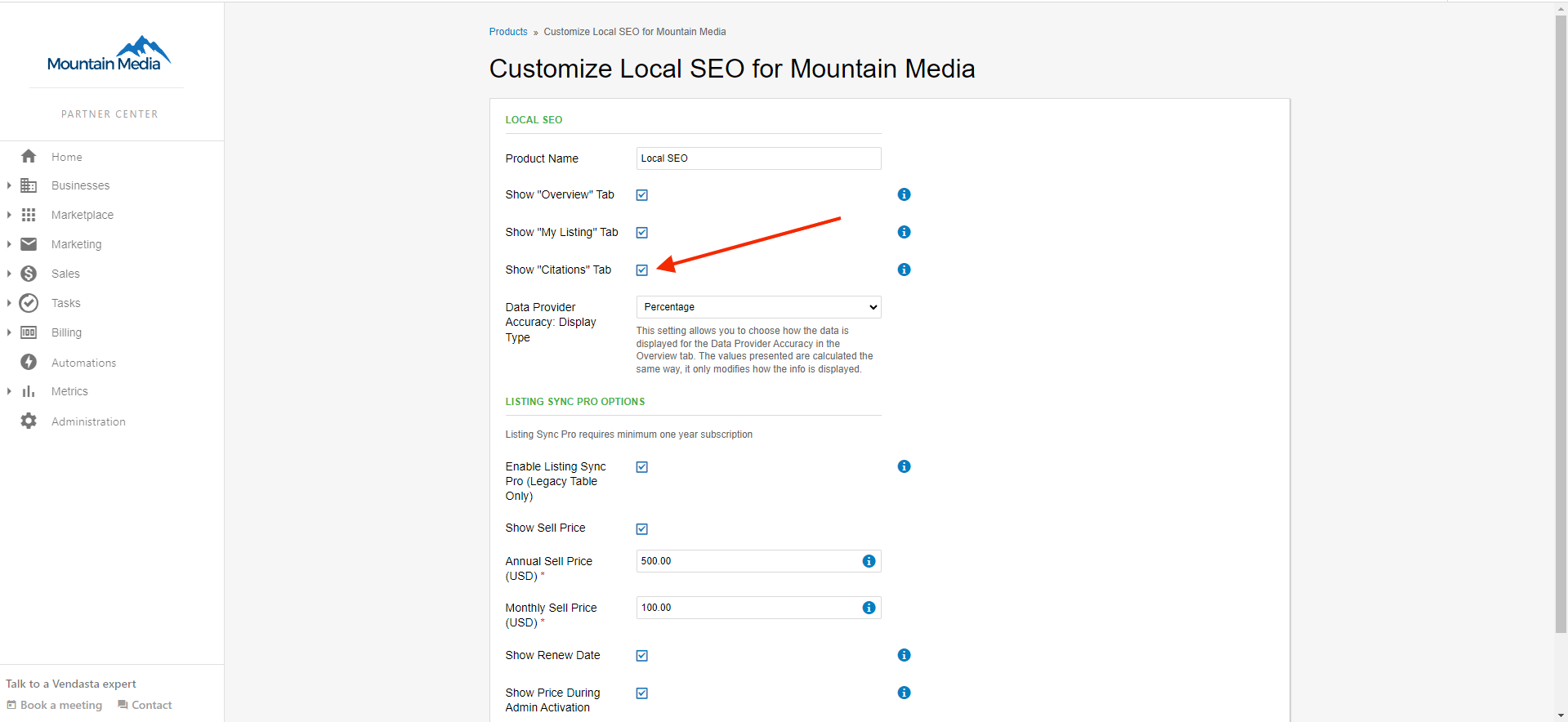Expand the Metrics menu arrow

[9, 391]
